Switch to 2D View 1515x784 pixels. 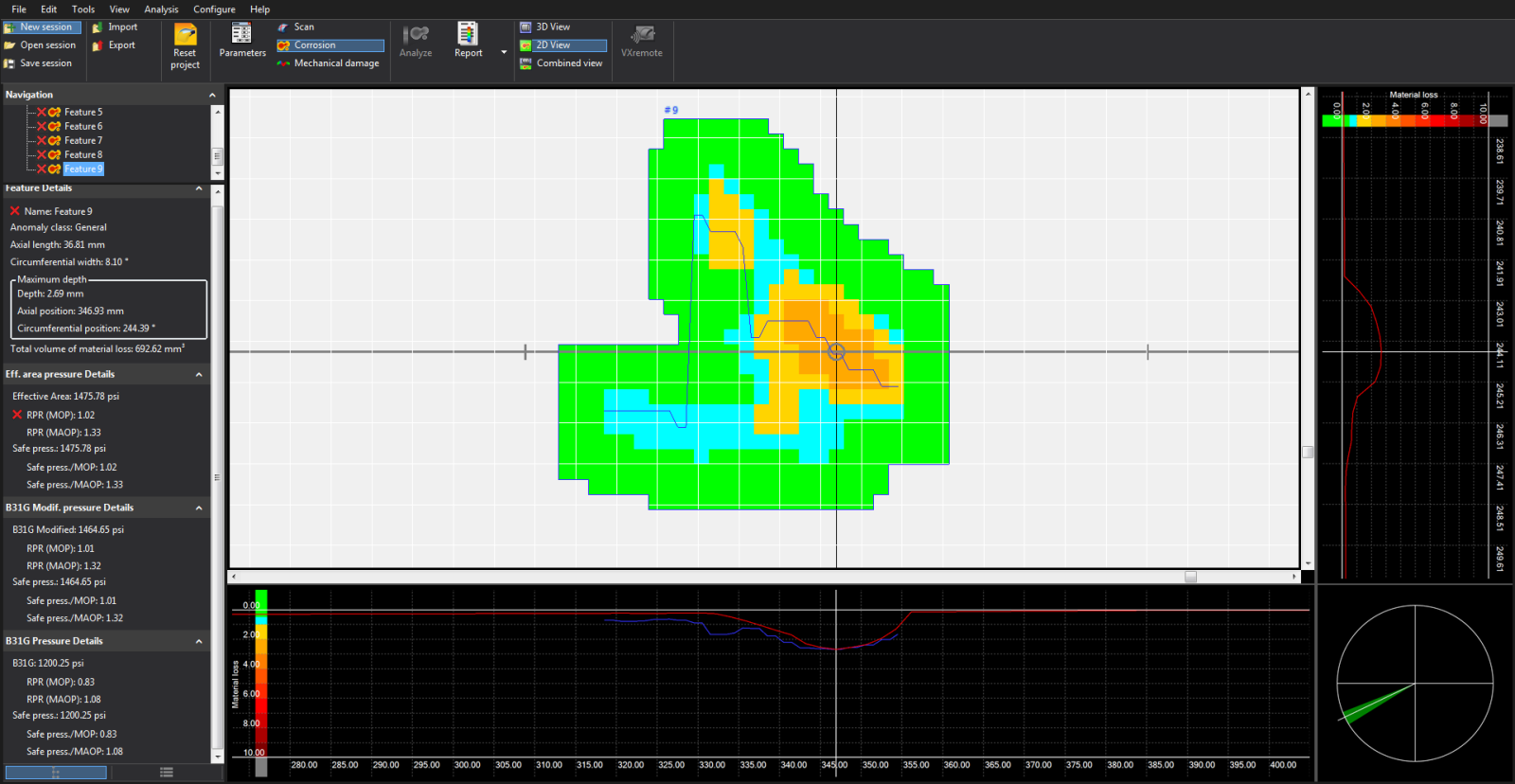coord(562,45)
